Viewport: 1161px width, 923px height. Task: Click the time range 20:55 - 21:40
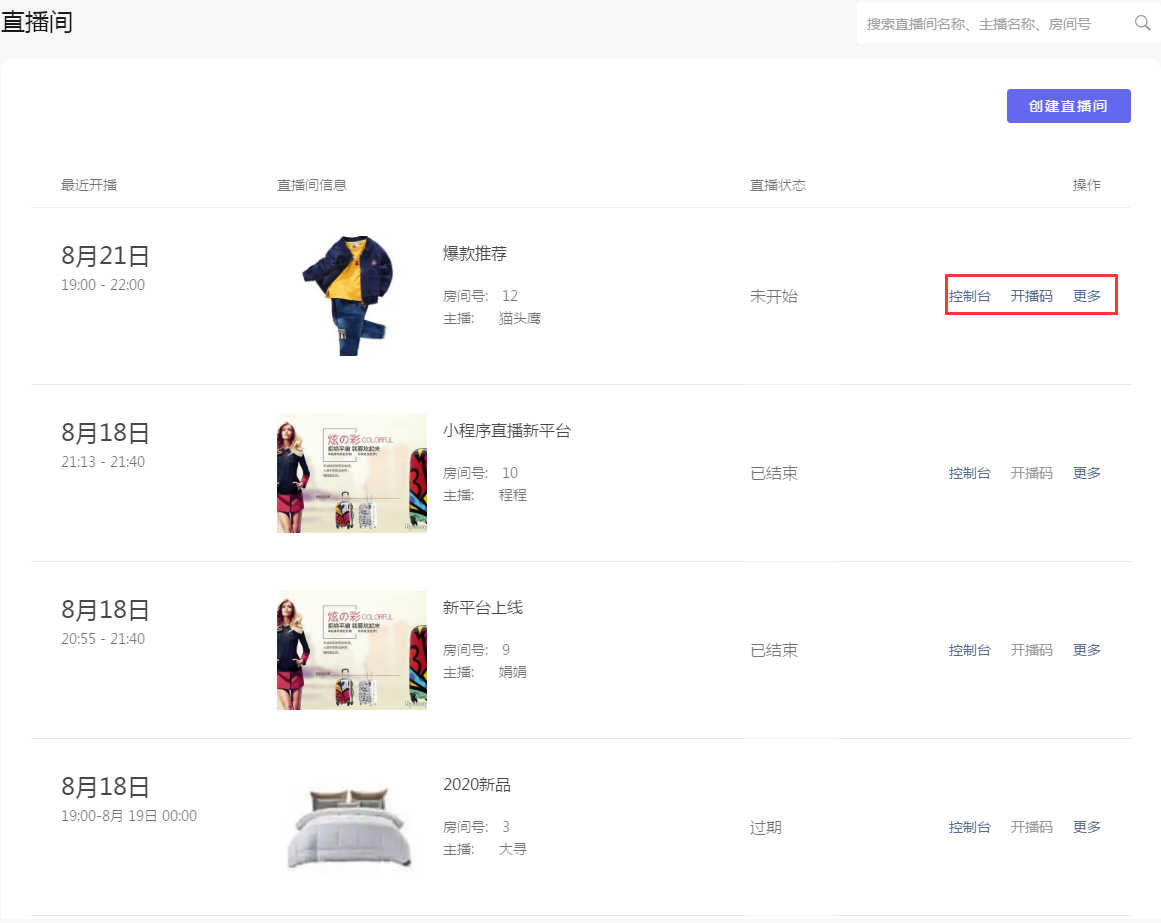[103, 639]
